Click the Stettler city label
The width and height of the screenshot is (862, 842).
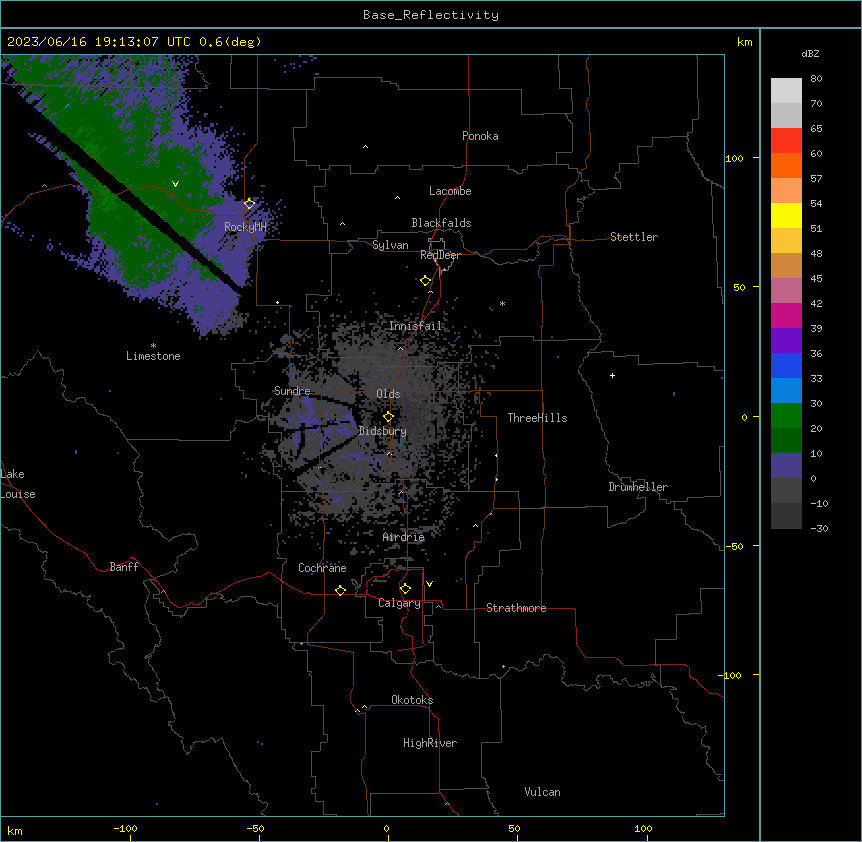(x=634, y=237)
